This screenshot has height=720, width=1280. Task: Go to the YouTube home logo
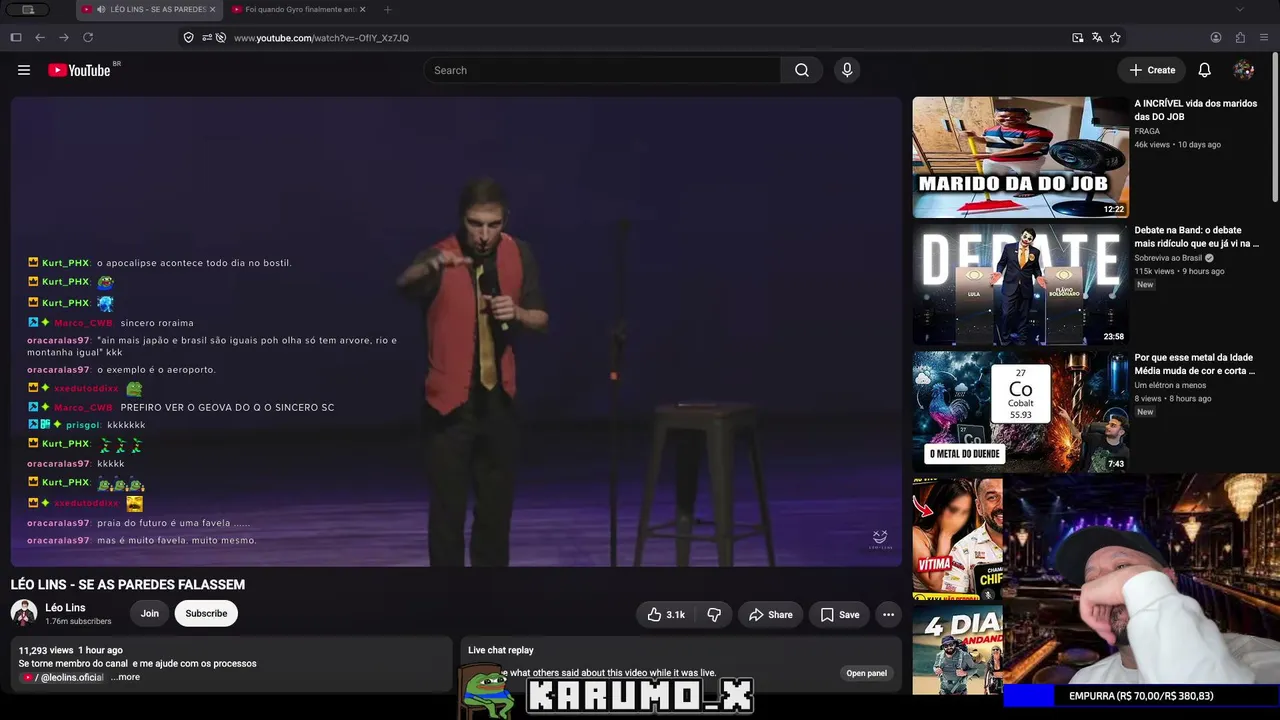click(x=79, y=70)
